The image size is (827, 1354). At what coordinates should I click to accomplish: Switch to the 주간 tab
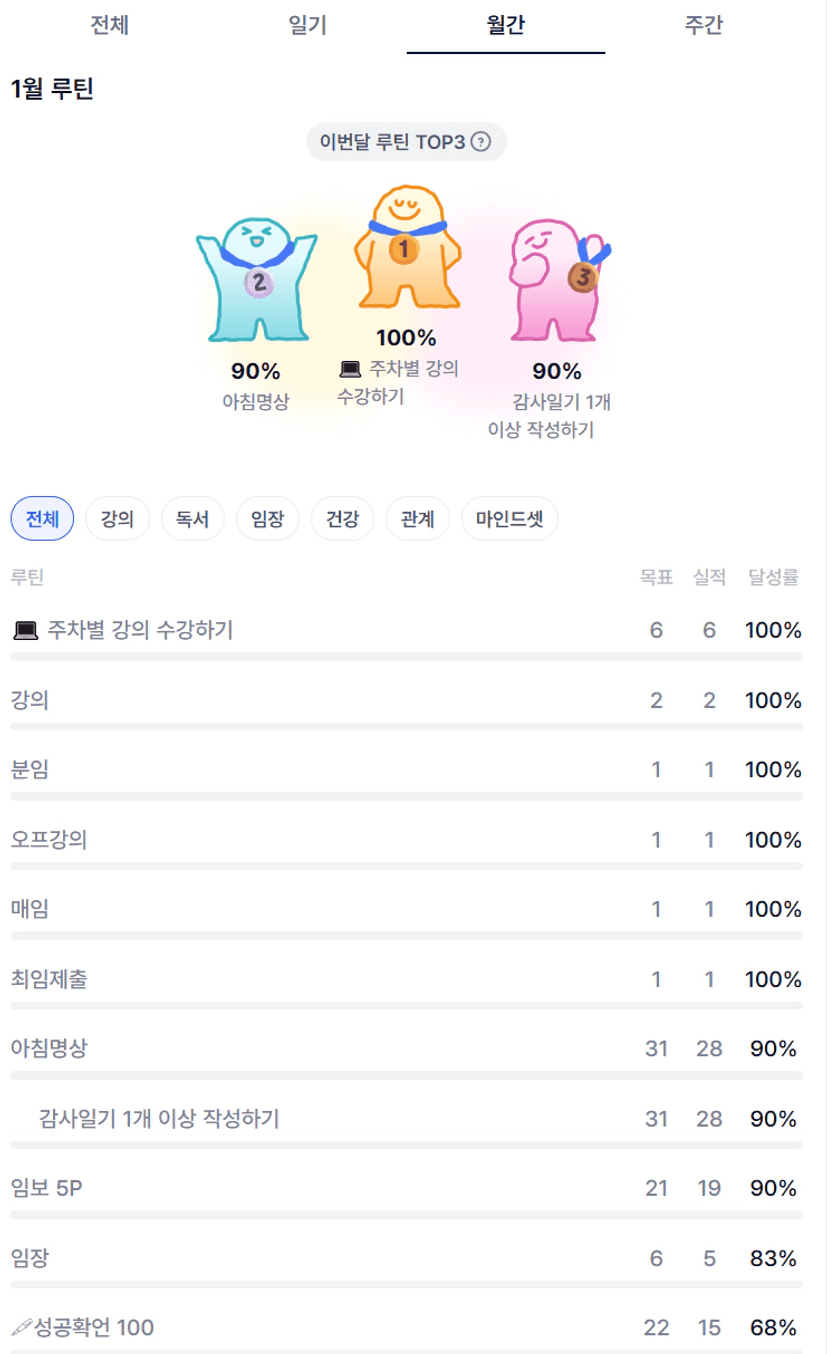point(703,26)
